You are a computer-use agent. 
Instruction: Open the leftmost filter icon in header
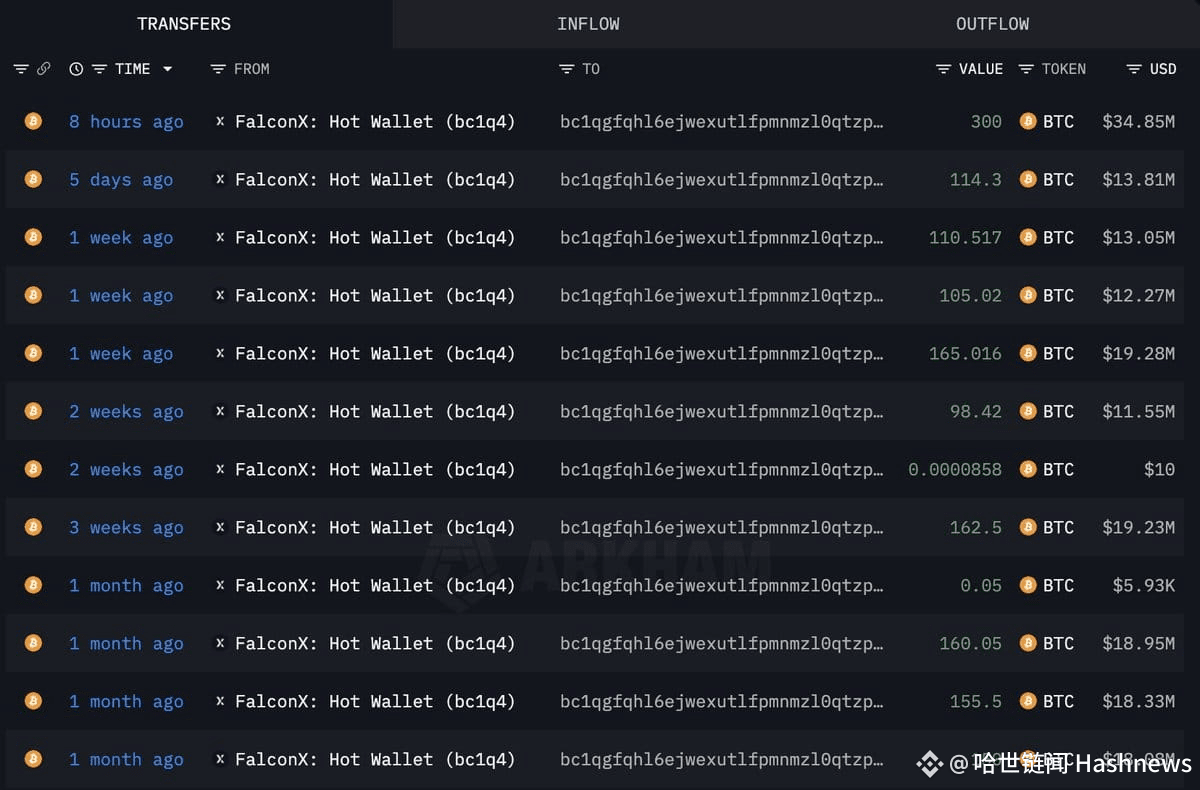click(x=20, y=69)
